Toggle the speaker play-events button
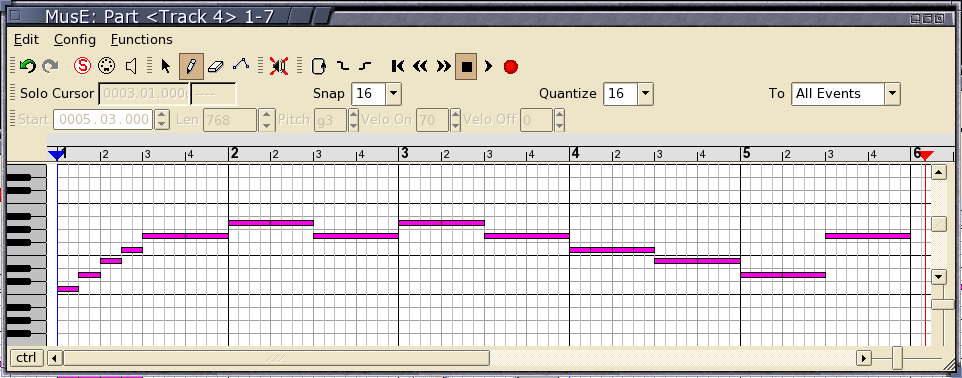Screen dimensions: 962x378 (x=131, y=66)
